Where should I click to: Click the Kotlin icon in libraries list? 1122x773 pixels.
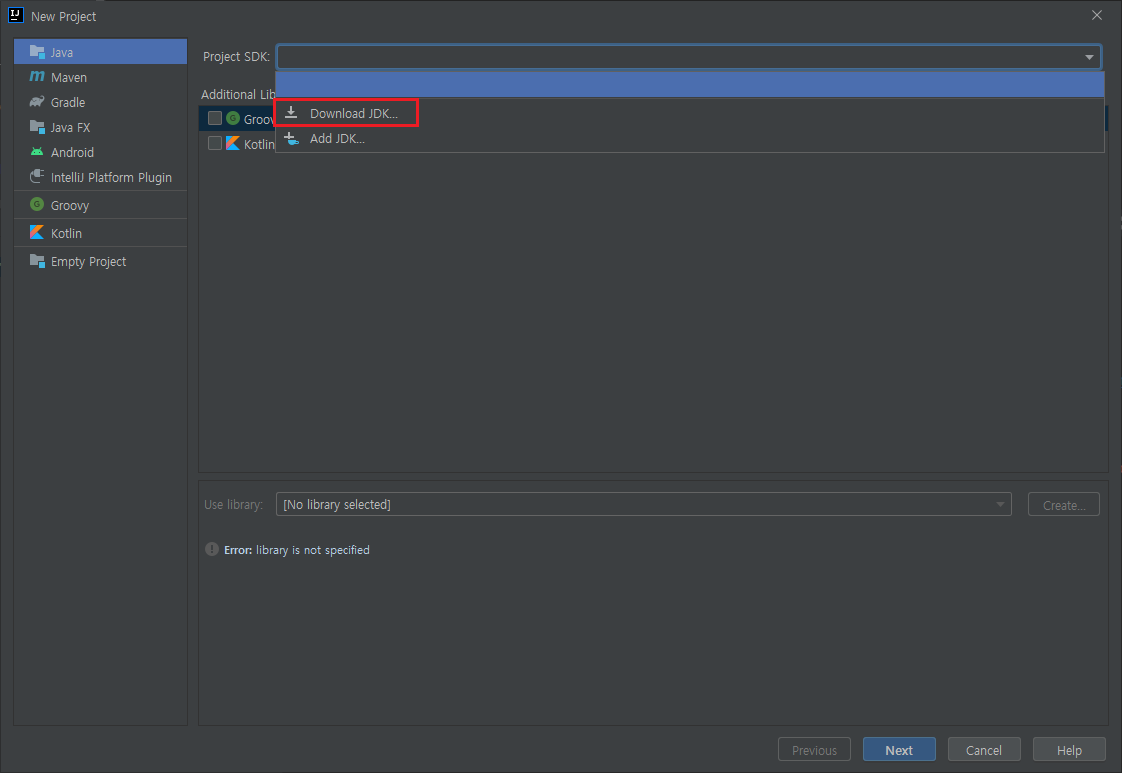[233, 143]
